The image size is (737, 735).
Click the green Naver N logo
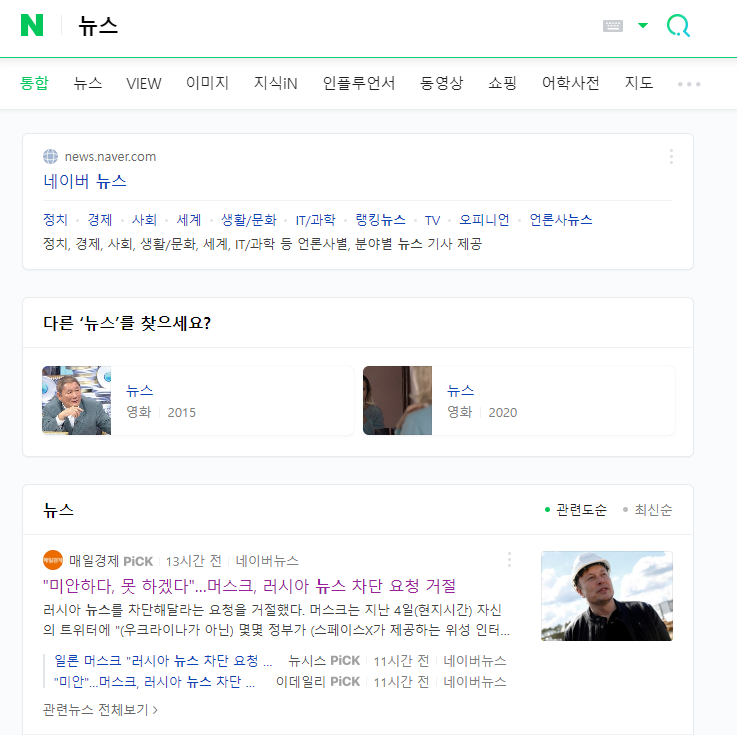(x=32, y=25)
